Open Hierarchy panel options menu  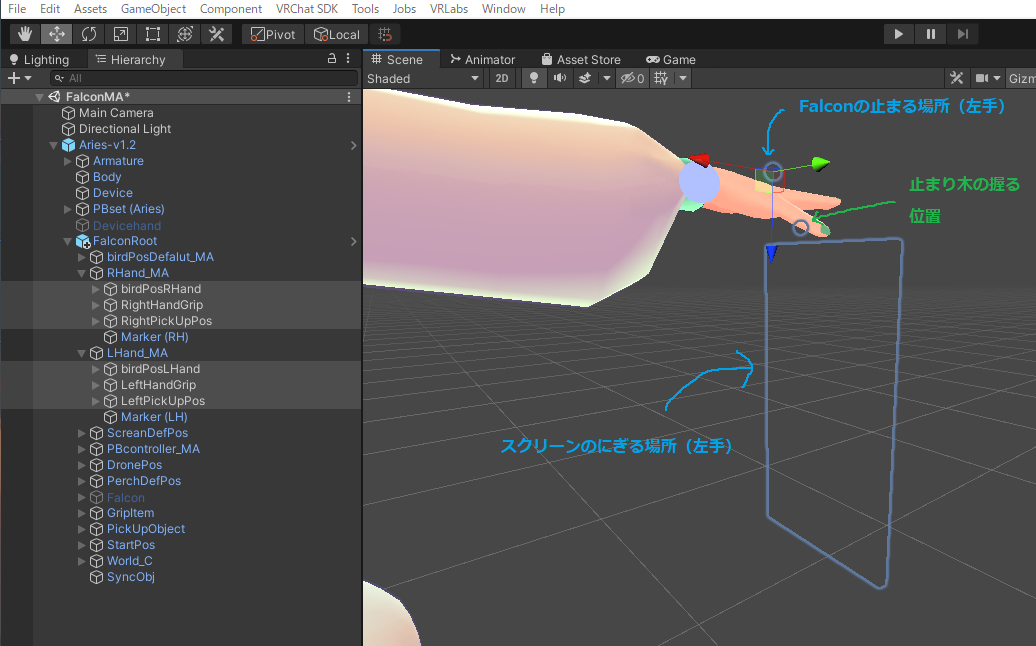tap(348, 58)
